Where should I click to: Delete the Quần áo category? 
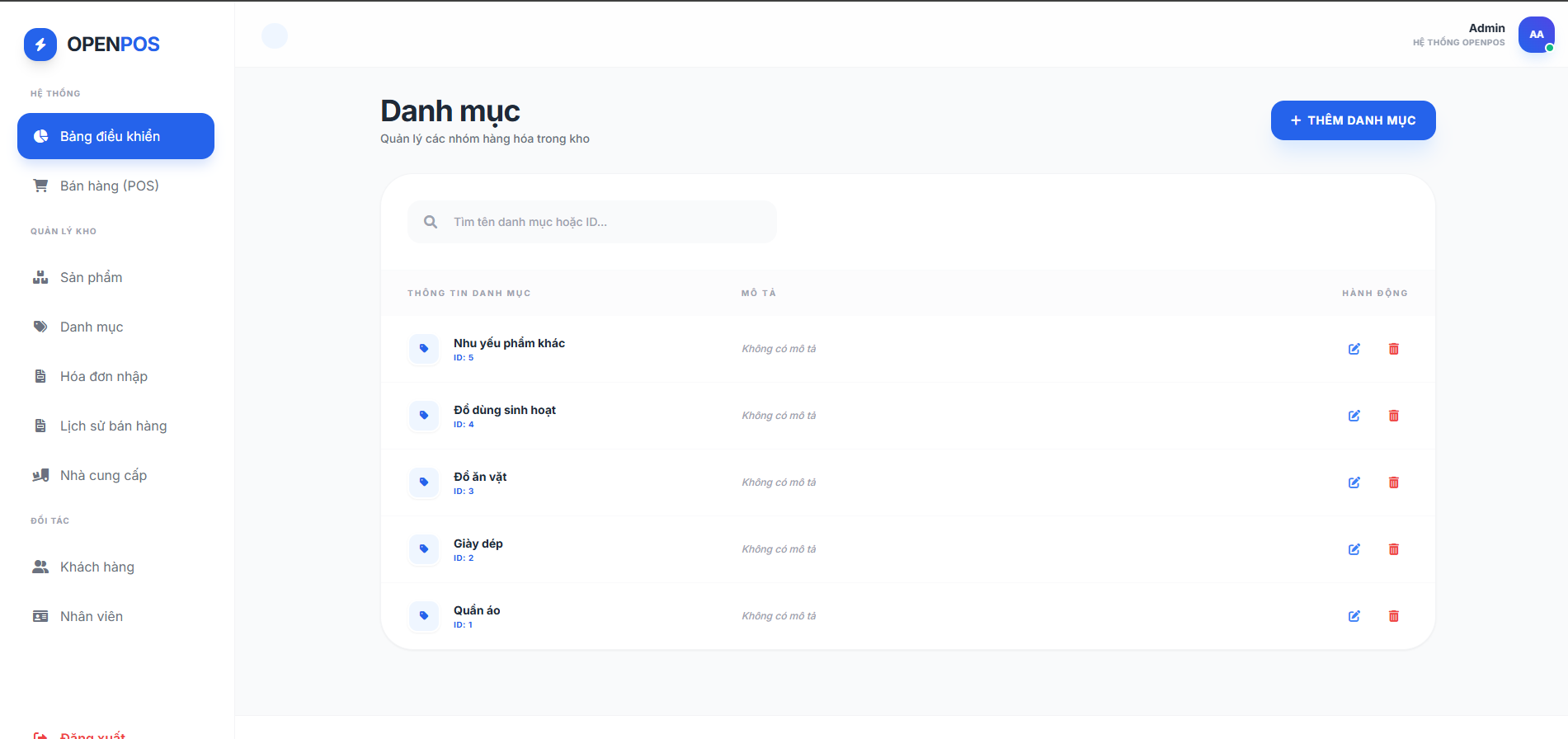pyautogui.click(x=1393, y=616)
